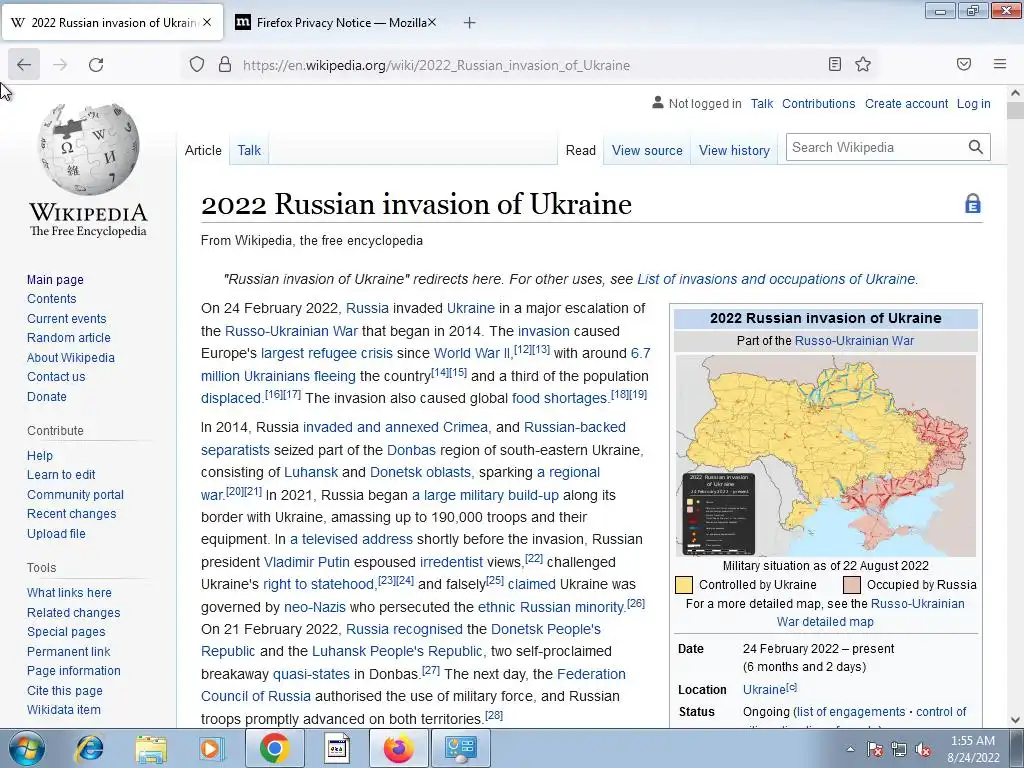This screenshot has width=1024, height=768.
Task: Reload the page with the refresh icon
Action: [x=96, y=65]
